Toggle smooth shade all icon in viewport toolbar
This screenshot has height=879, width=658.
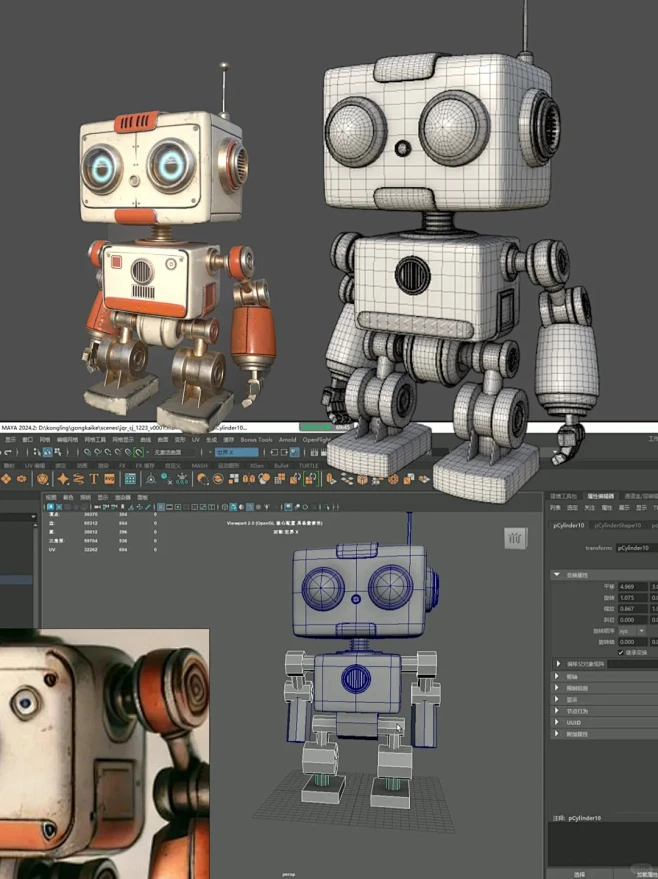click(233, 507)
